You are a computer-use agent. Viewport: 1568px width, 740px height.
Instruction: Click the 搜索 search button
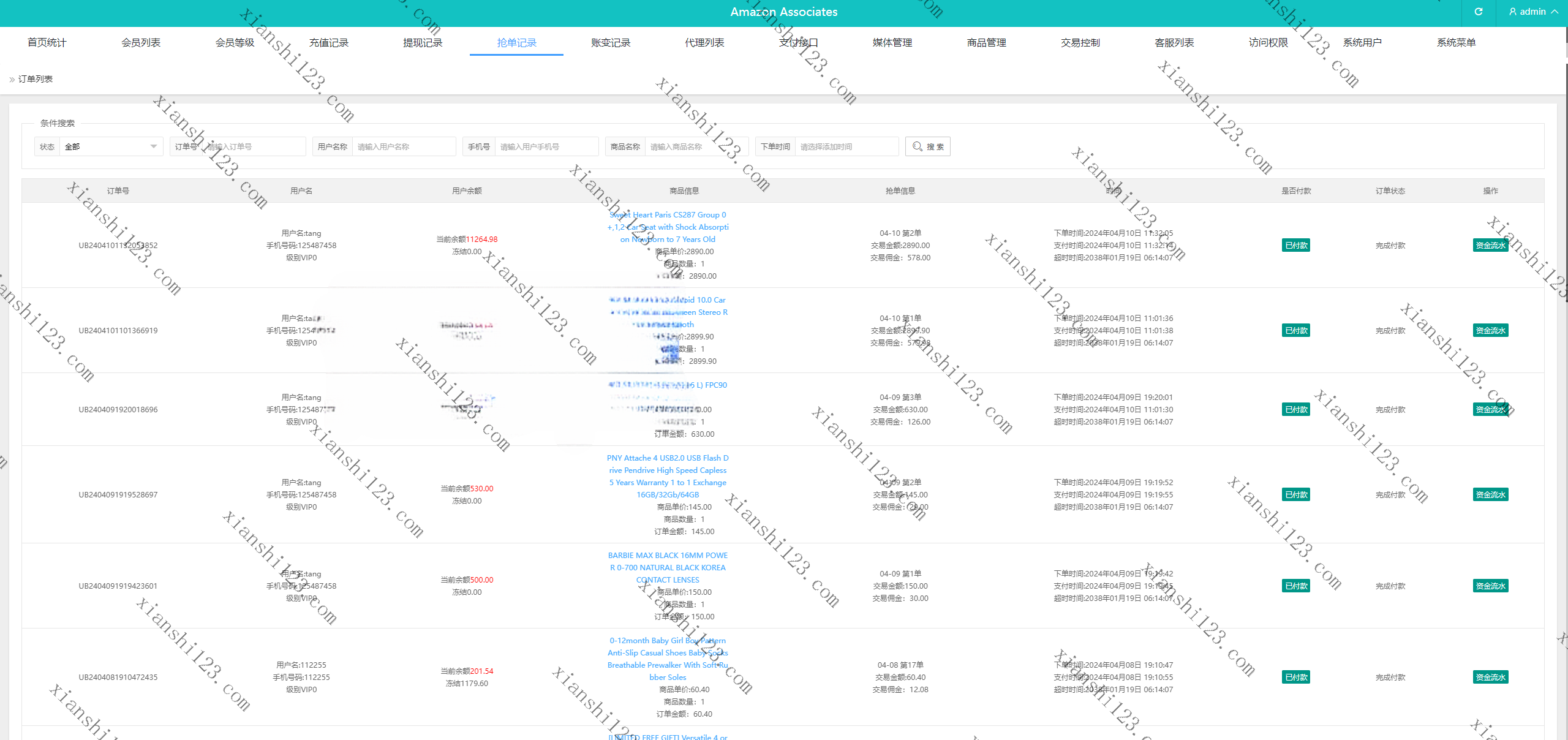point(927,146)
